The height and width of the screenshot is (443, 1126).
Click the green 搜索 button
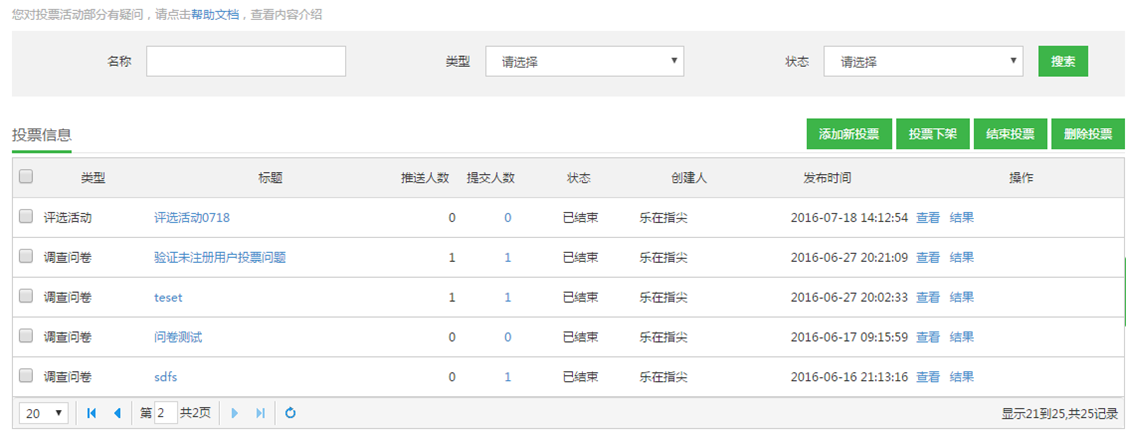[x=1062, y=61]
